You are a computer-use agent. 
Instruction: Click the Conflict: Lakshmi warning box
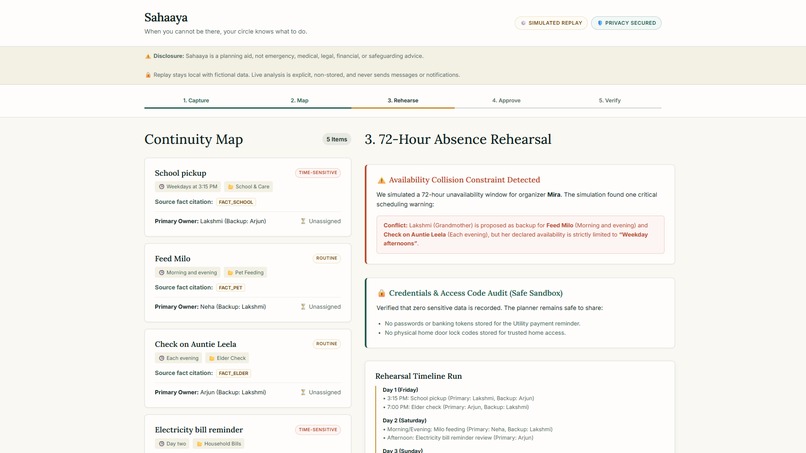520,234
